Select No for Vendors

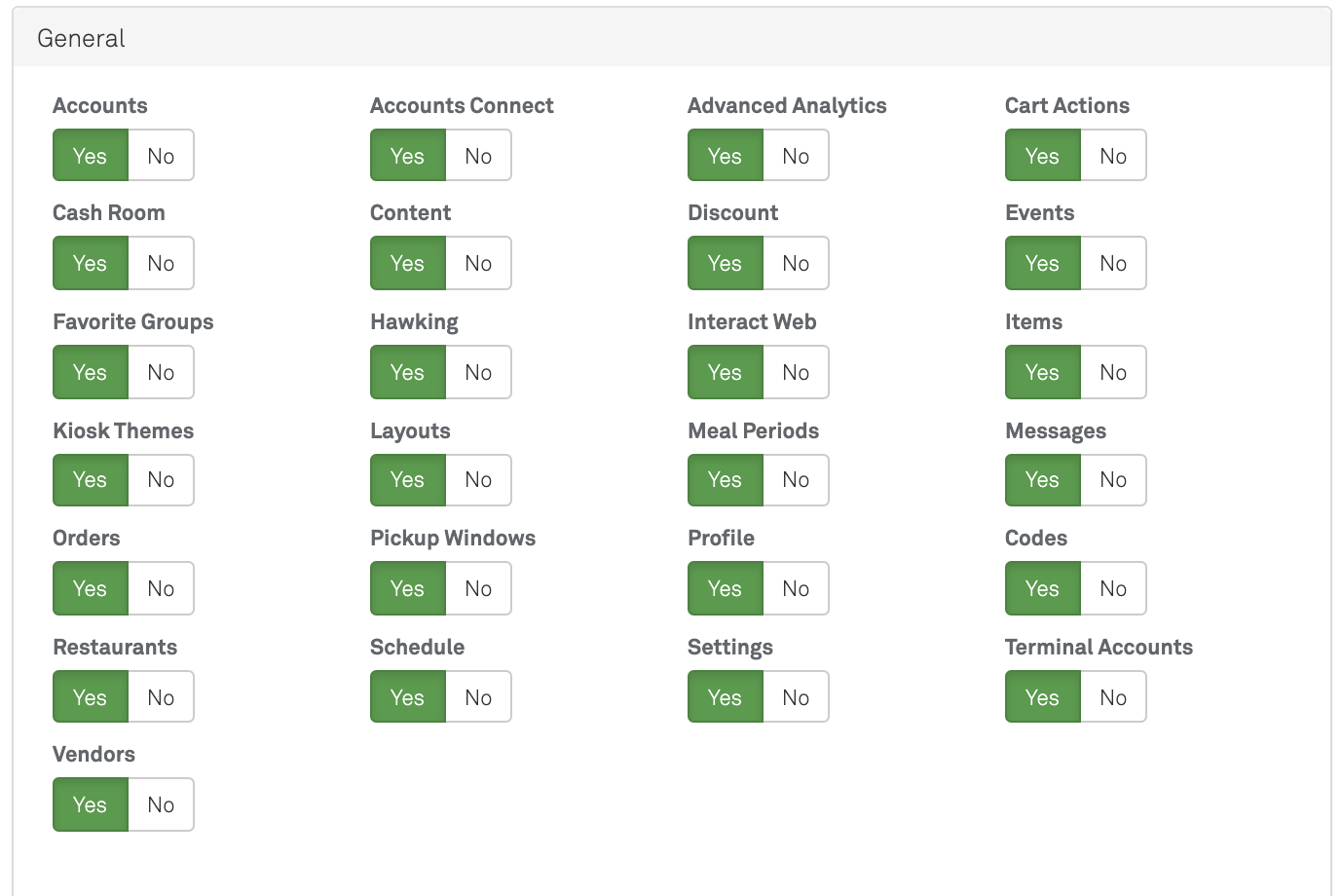[161, 804]
